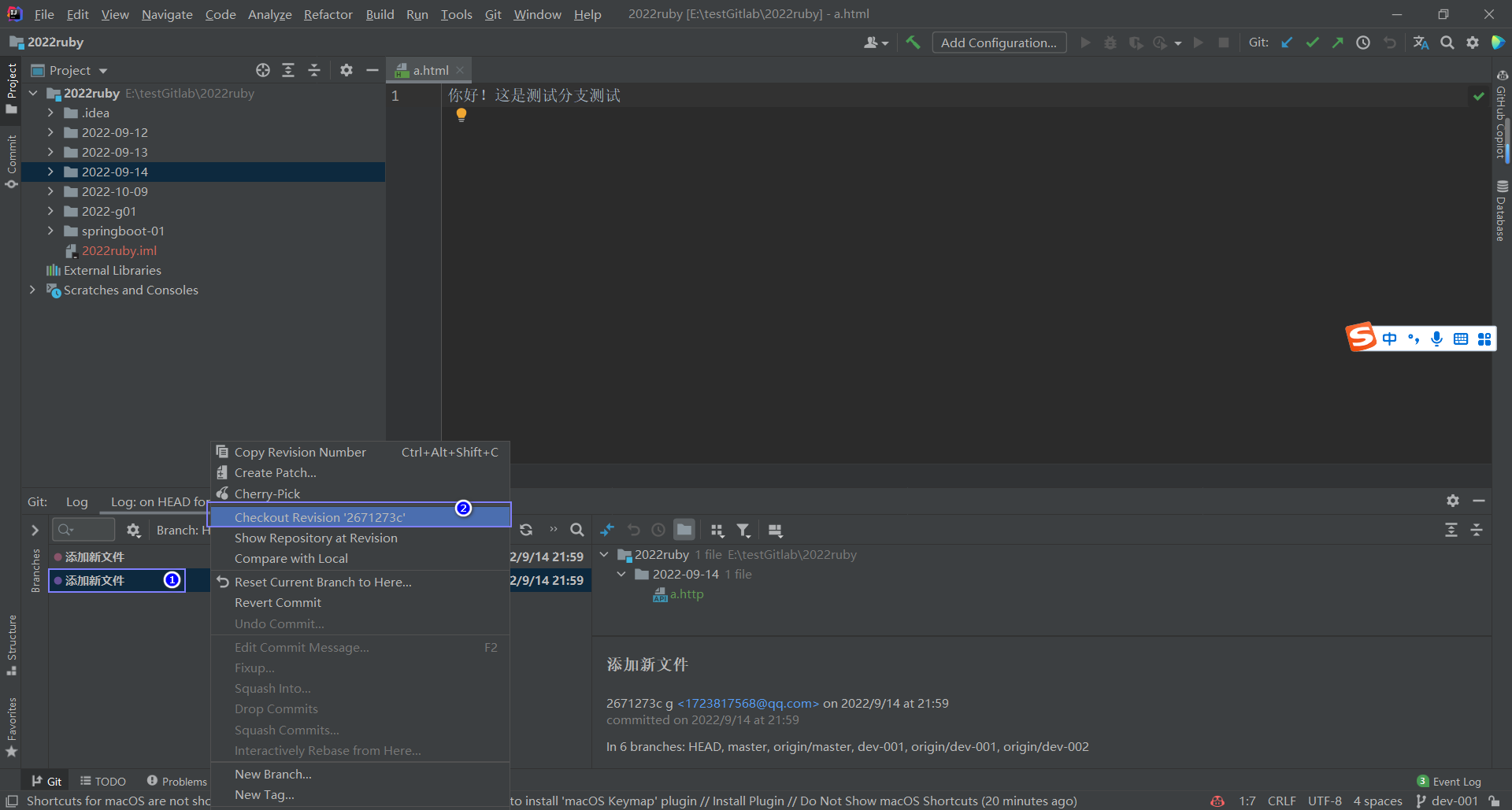This screenshot has width=1512, height=810.
Task: Open the filter funnel icon in commit details toolbar
Action: pyautogui.click(x=743, y=530)
